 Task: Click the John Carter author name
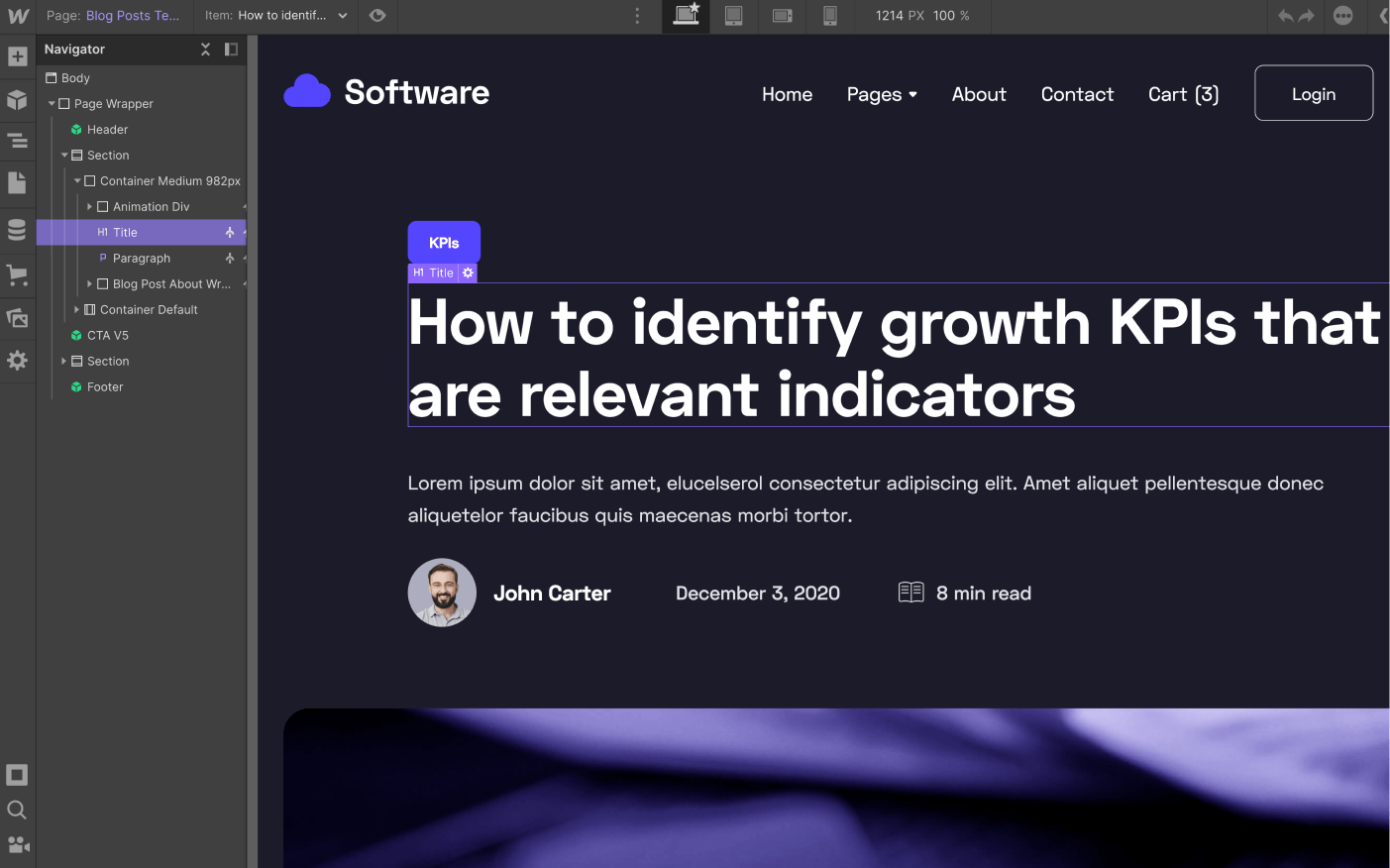click(552, 594)
